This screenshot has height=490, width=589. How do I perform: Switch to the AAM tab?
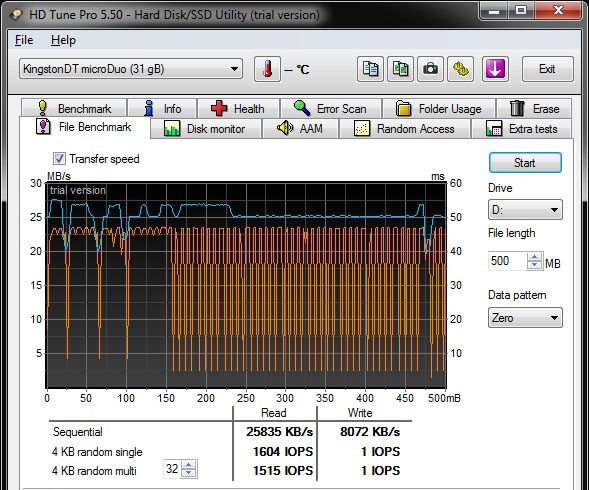point(300,129)
